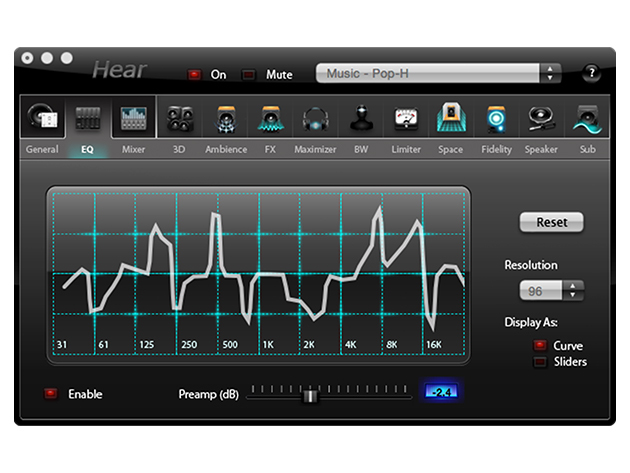Open help with the question mark button
The image size is (630, 473).
pos(591,73)
